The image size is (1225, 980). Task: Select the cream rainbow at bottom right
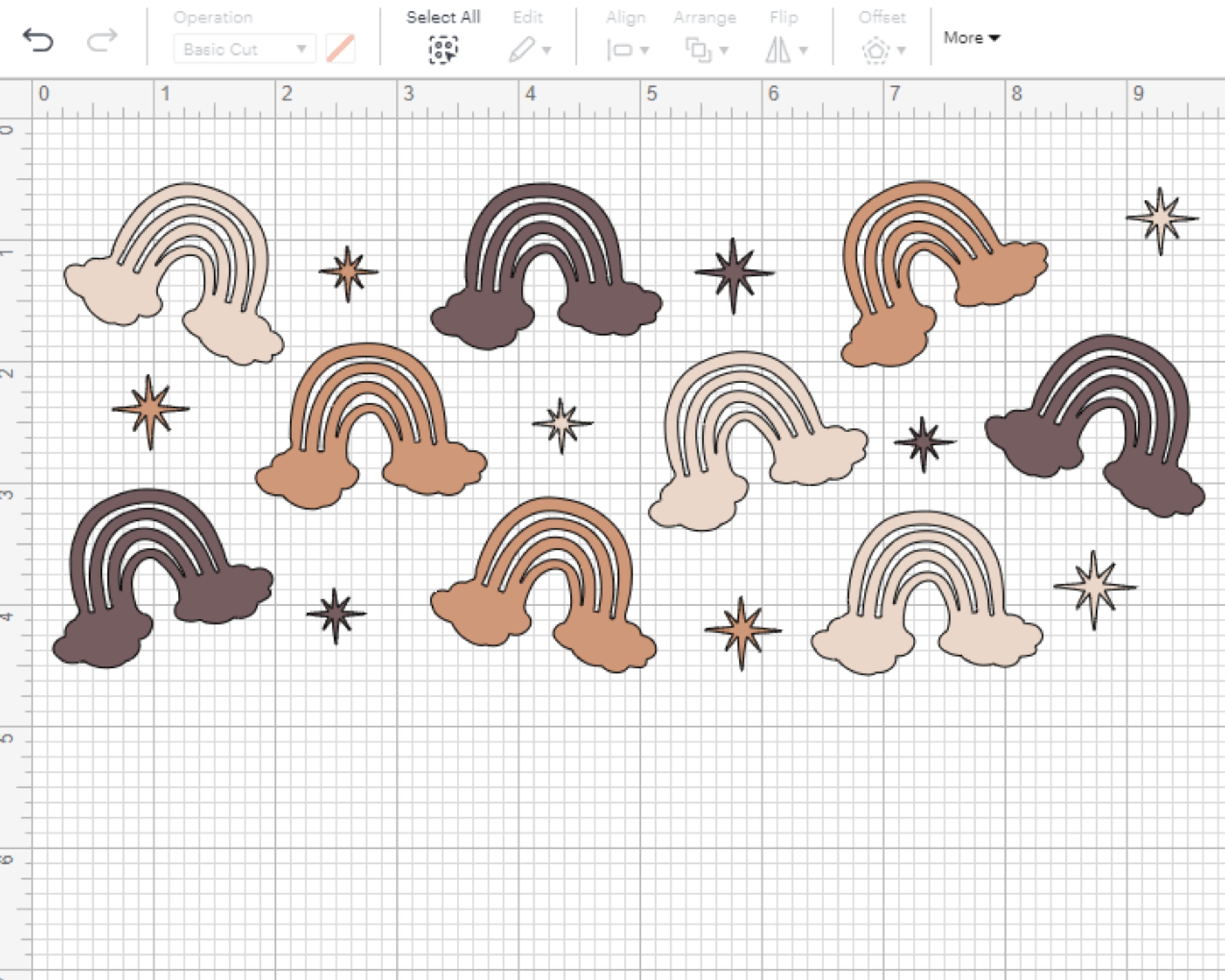point(927,593)
